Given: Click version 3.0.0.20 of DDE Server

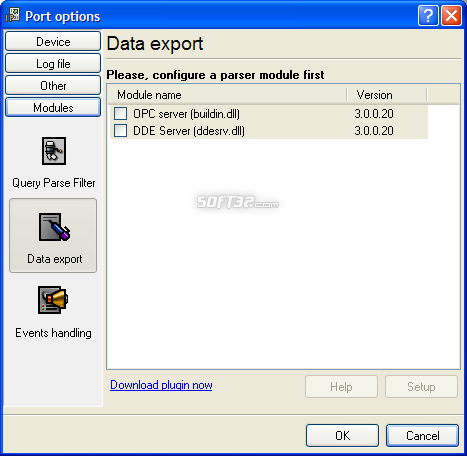Looking at the screenshot, I should (374, 131).
